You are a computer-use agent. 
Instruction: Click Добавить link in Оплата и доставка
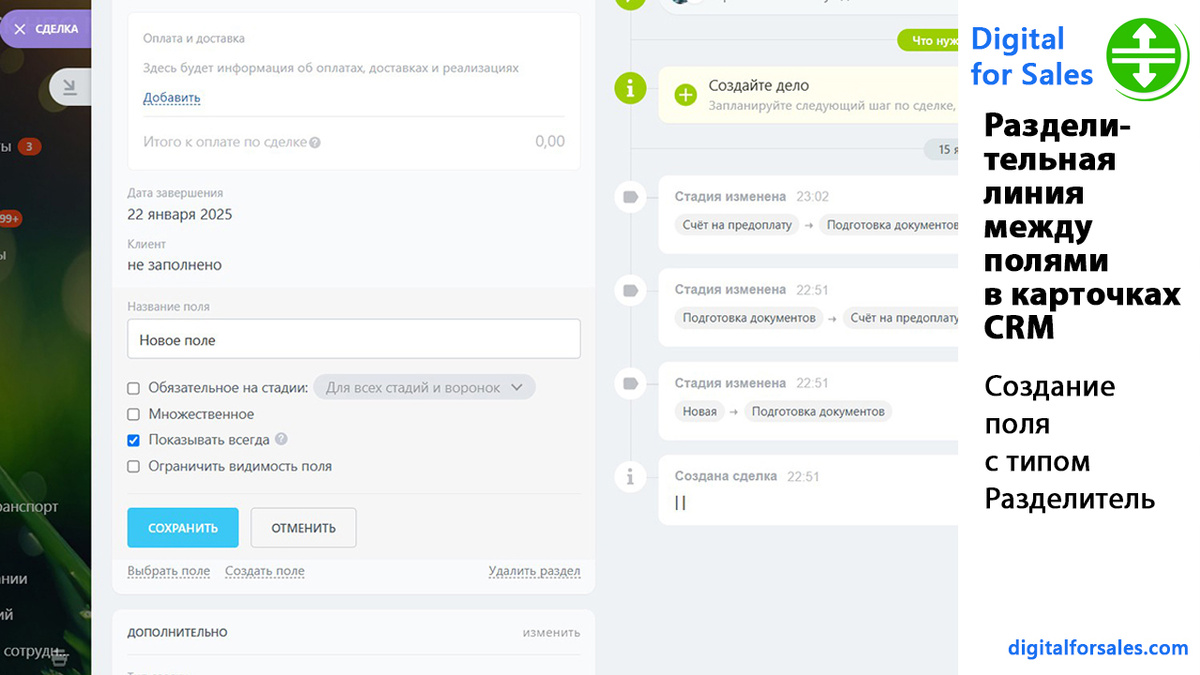pos(172,98)
